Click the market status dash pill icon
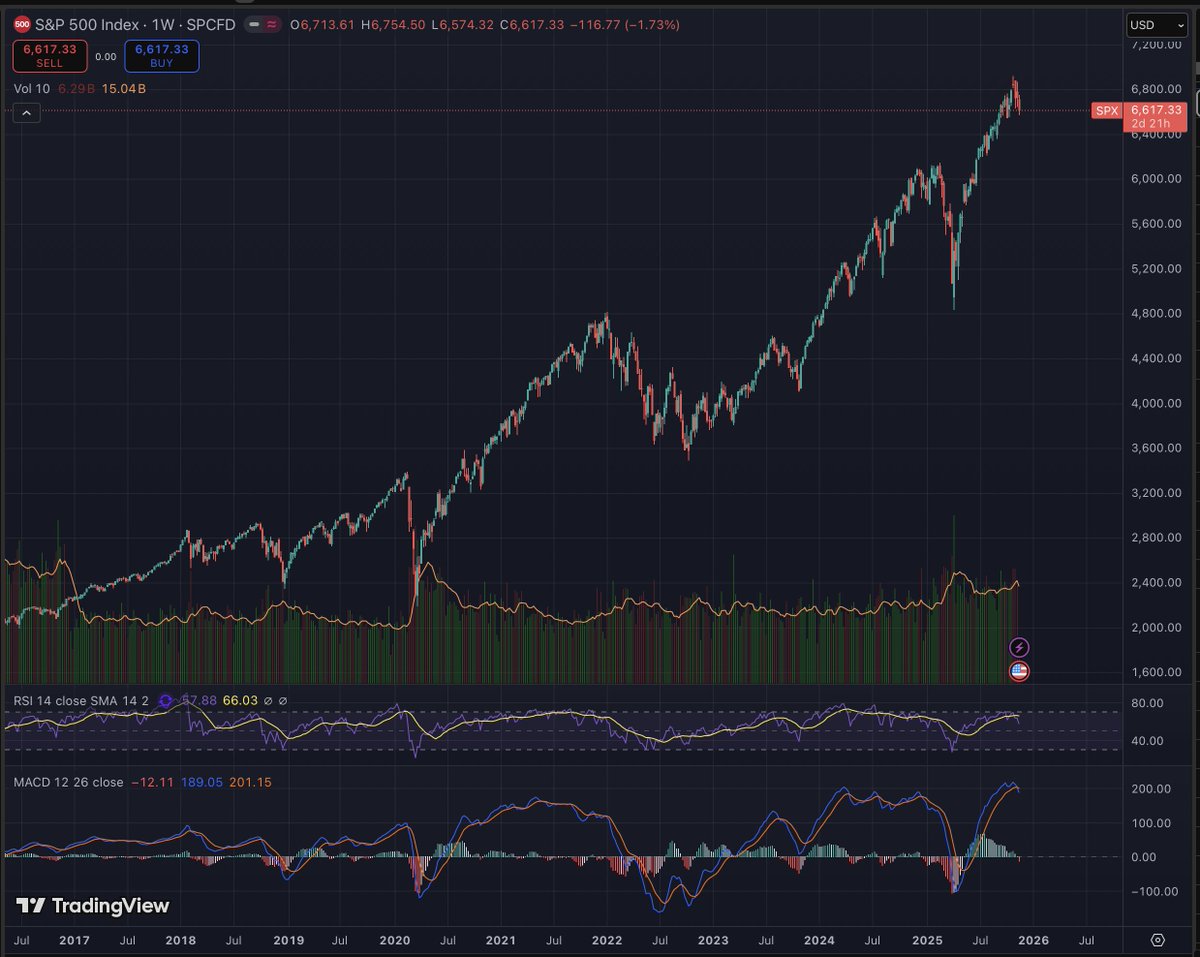The width and height of the screenshot is (1200, 957). tap(255, 24)
